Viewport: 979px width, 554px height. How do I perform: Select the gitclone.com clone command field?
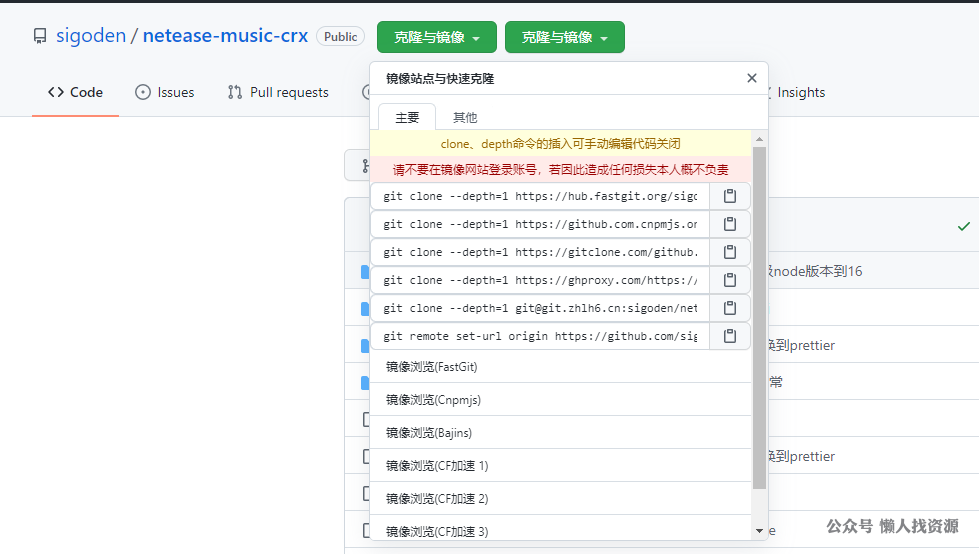click(x=540, y=252)
